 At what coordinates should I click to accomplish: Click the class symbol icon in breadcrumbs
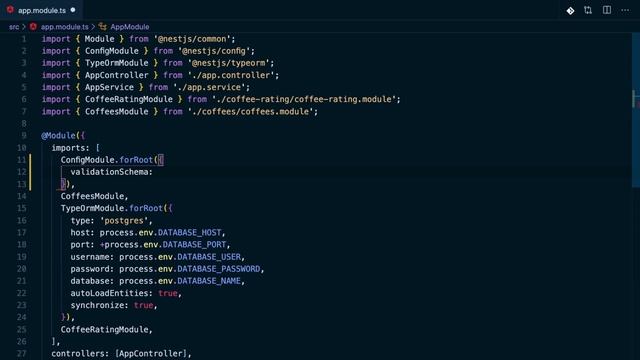102,27
